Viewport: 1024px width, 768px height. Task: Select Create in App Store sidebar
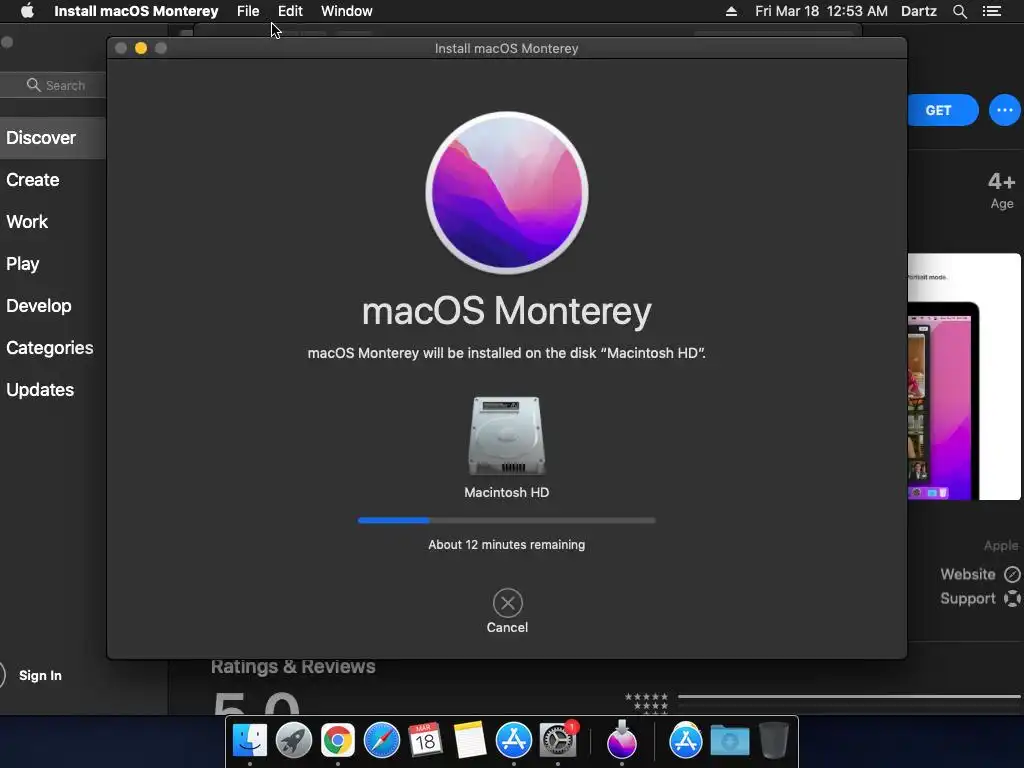tap(33, 180)
